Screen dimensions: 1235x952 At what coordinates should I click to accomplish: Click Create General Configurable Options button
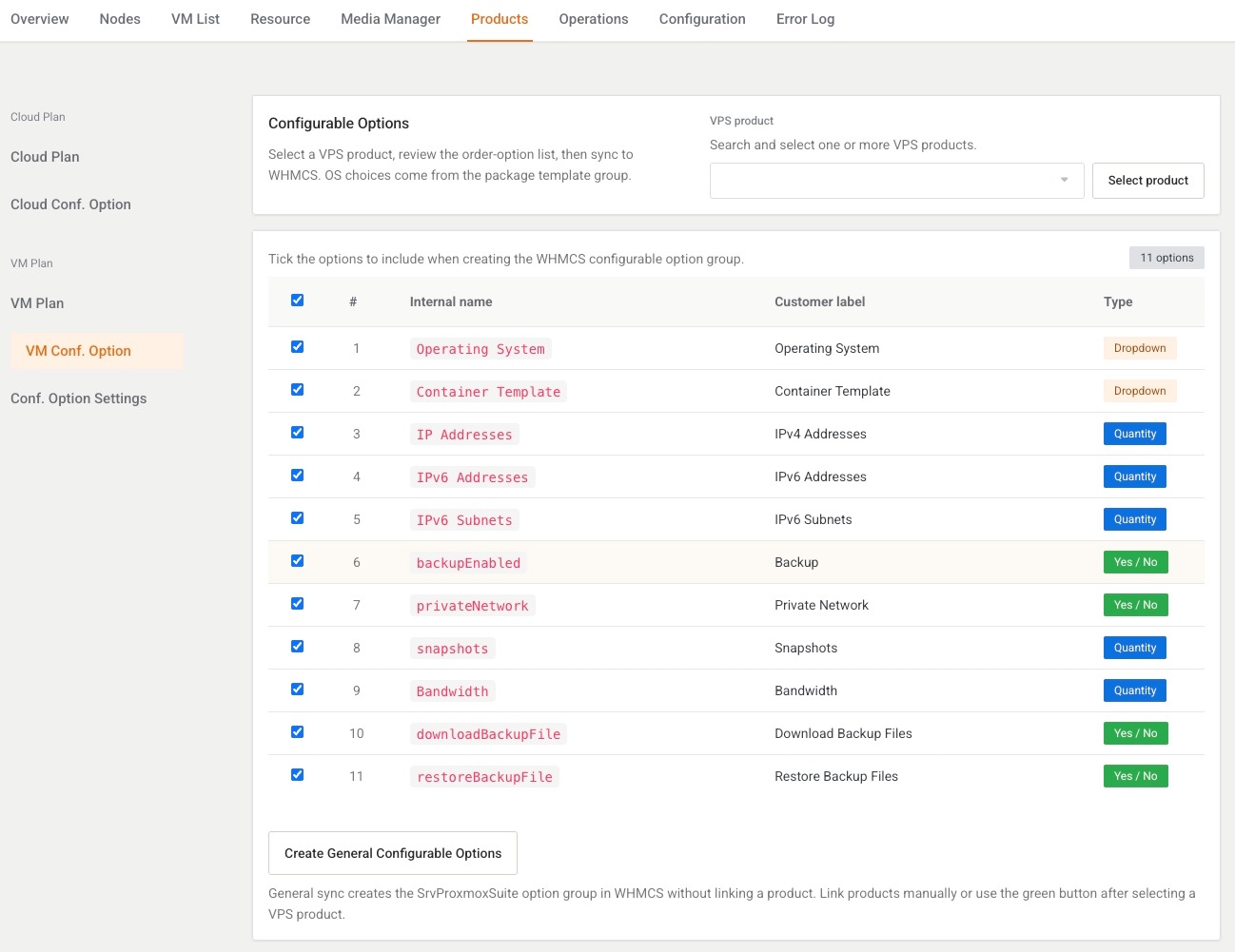point(393,853)
